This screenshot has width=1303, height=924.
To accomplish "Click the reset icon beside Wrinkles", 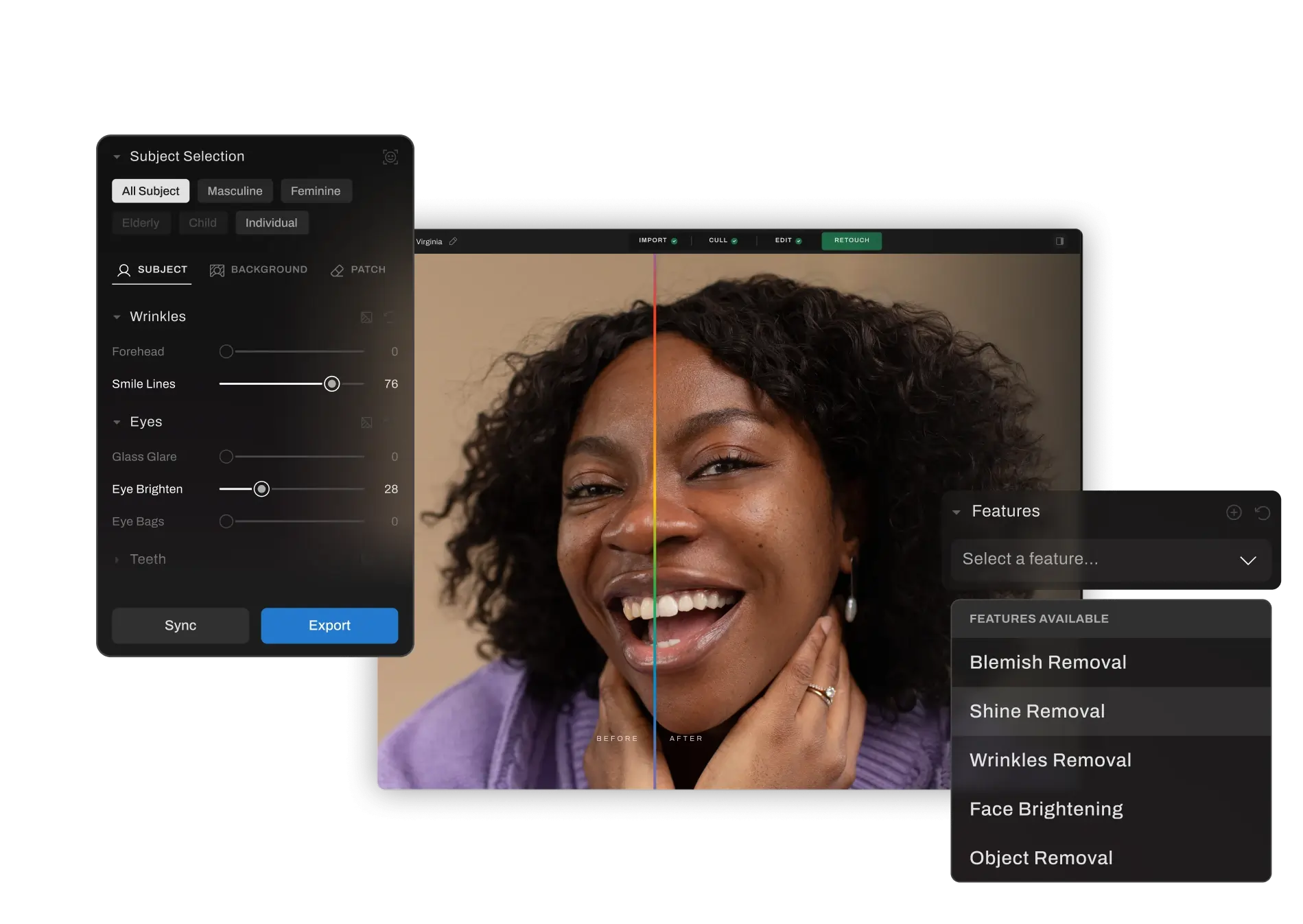I will click(389, 317).
